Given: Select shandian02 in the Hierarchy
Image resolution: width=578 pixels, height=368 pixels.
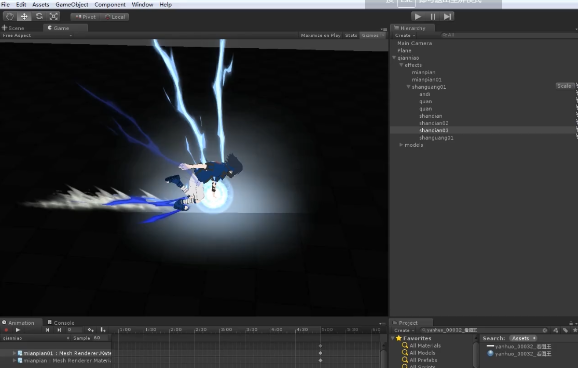Looking at the screenshot, I should (x=434, y=123).
